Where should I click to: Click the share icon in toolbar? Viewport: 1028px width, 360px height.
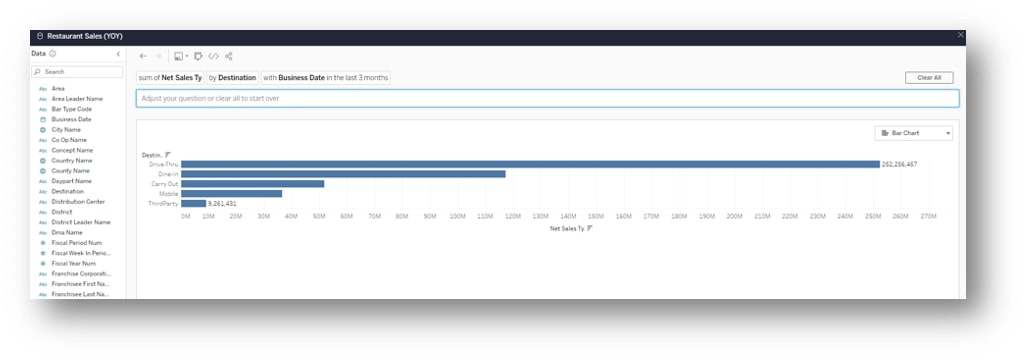[x=229, y=56]
